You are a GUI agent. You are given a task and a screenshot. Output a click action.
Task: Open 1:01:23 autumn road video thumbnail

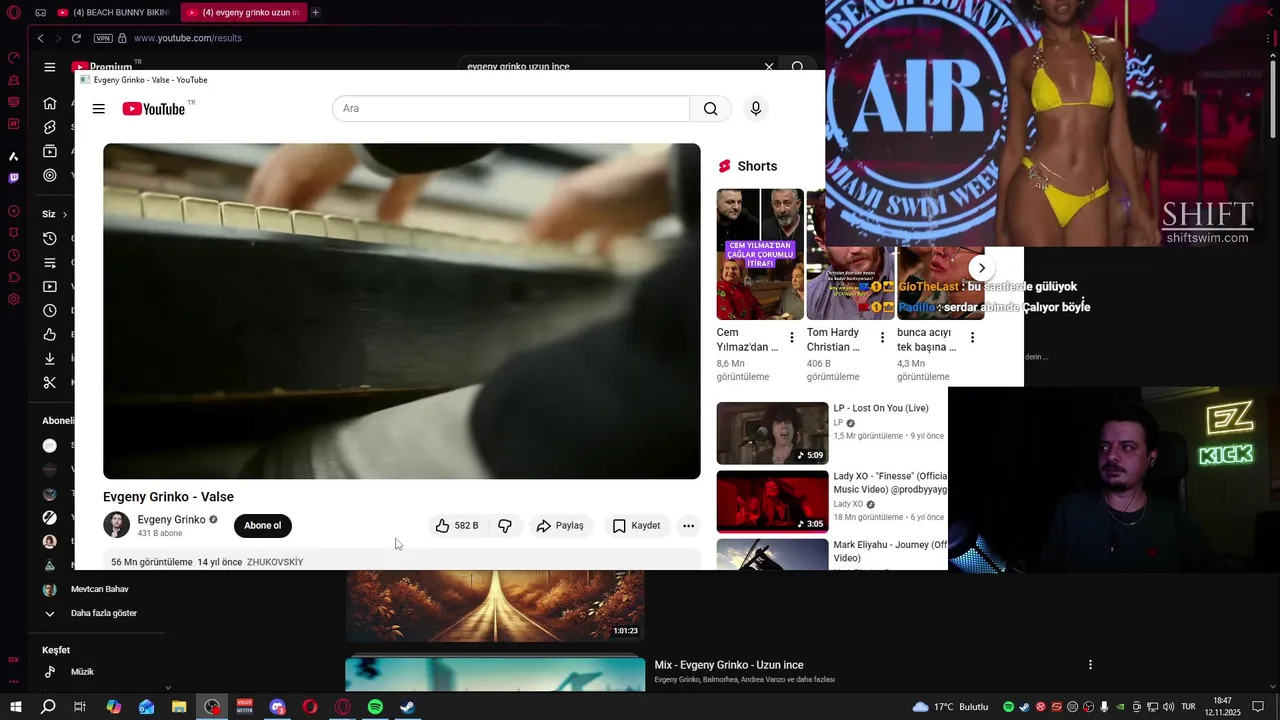pos(495,606)
